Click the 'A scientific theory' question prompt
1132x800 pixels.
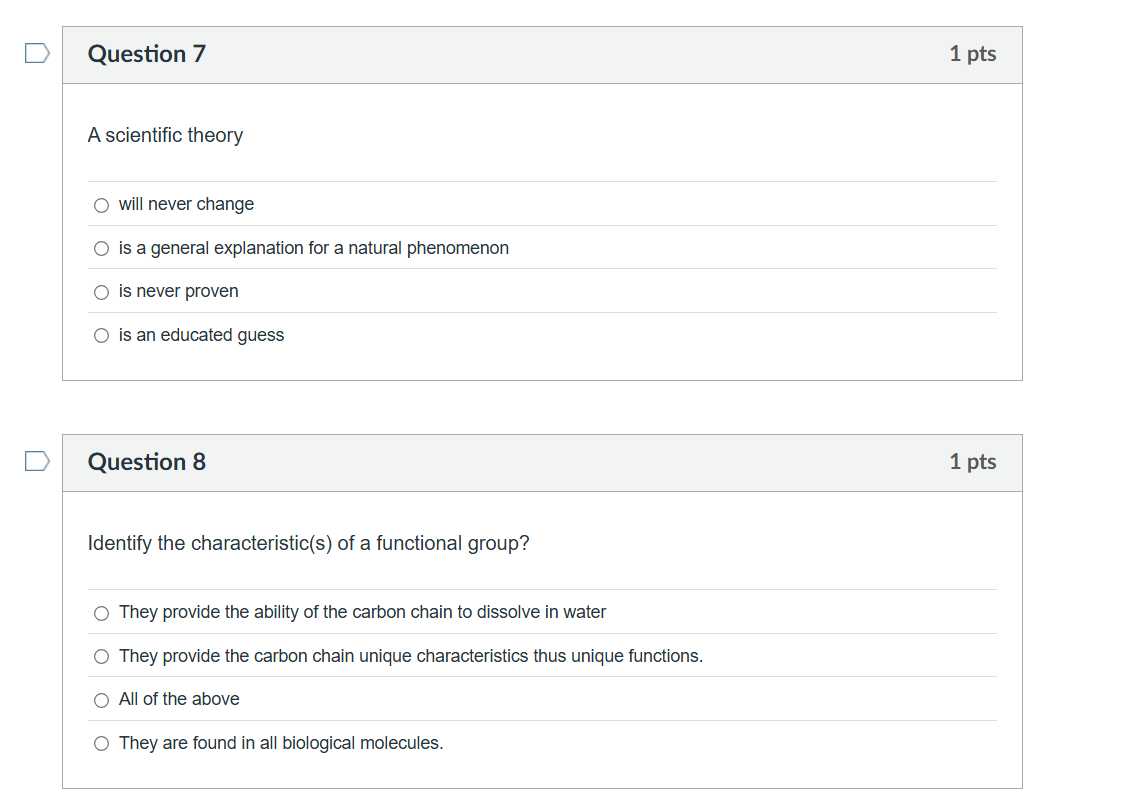tap(165, 135)
